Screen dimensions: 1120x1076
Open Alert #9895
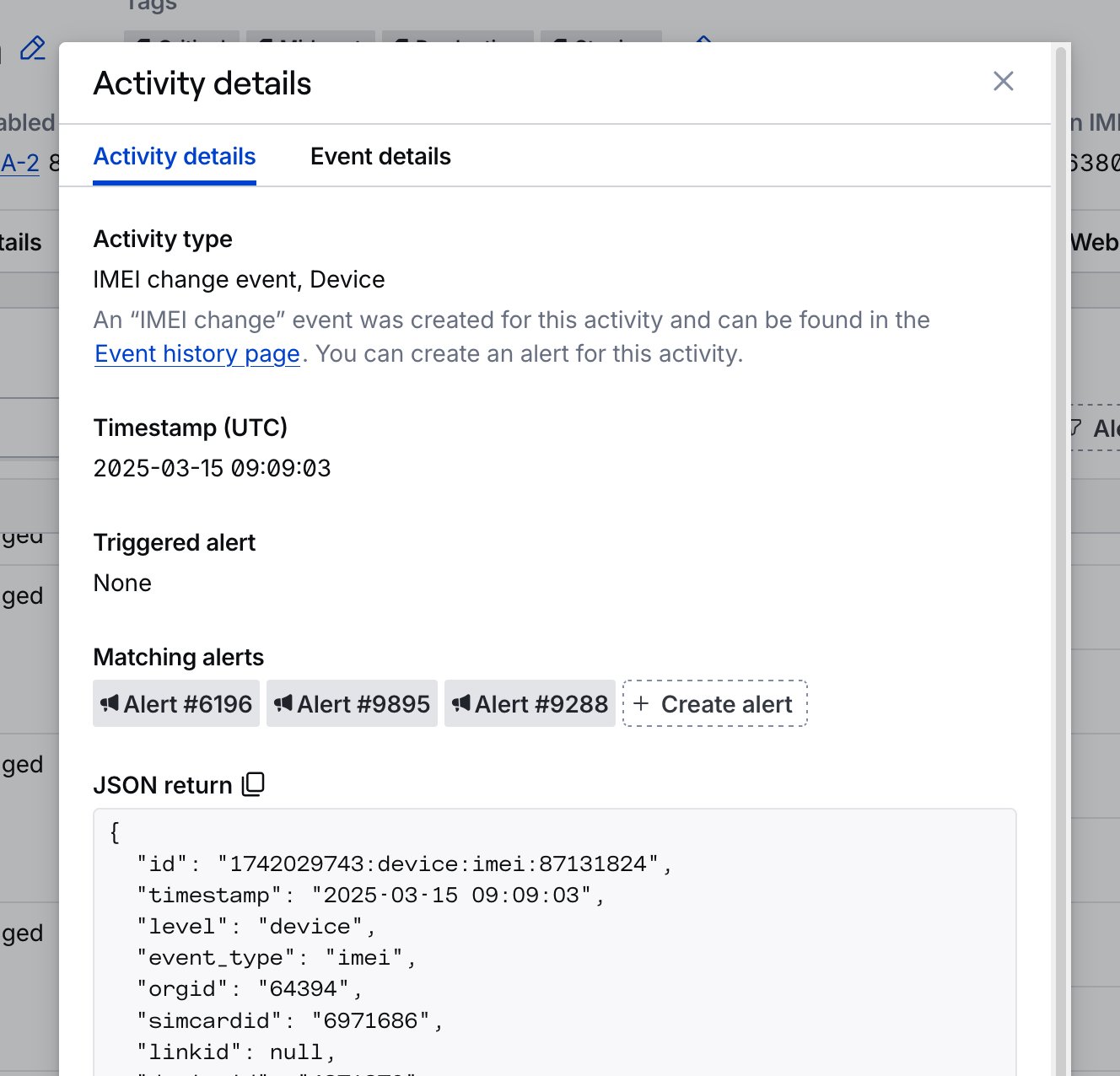point(352,703)
